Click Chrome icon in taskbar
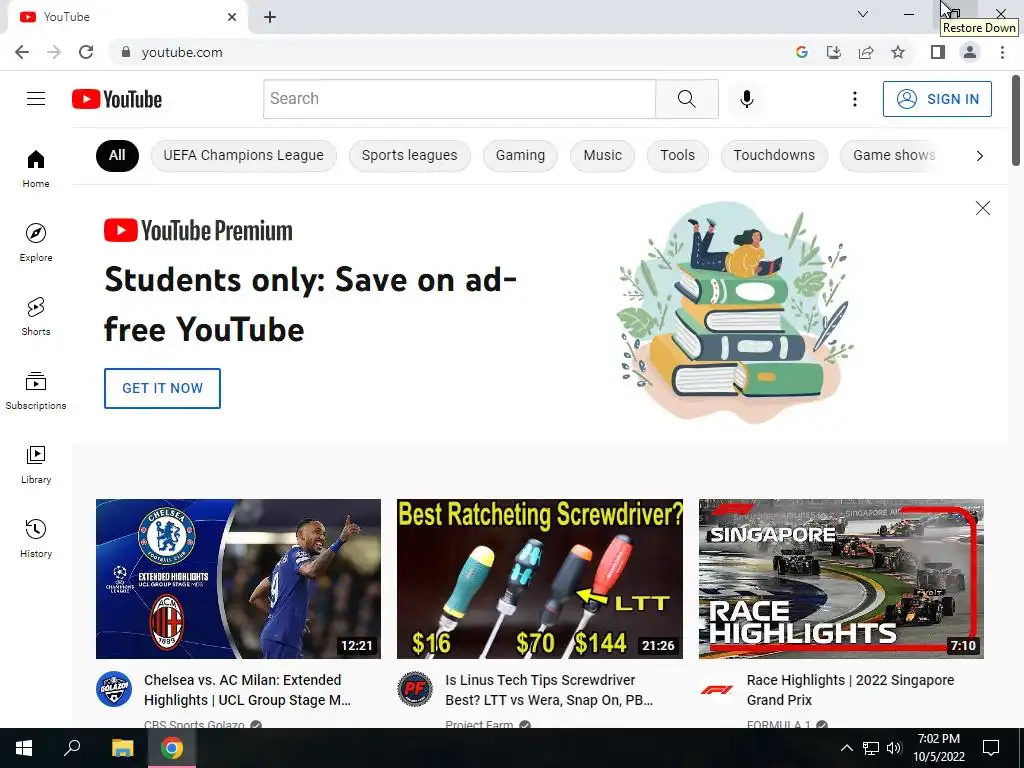This screenshot has width=1024, height=768. (x=172, y=748)
